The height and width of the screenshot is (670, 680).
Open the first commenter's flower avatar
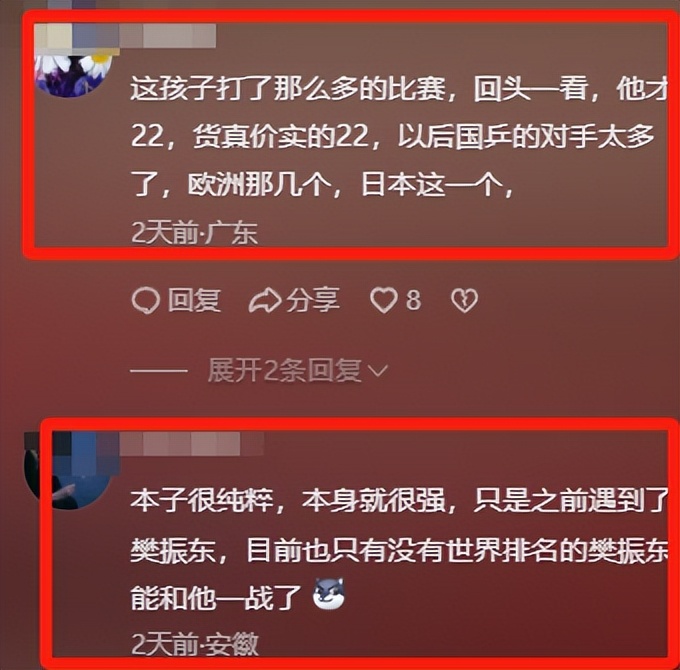point(73,72)
